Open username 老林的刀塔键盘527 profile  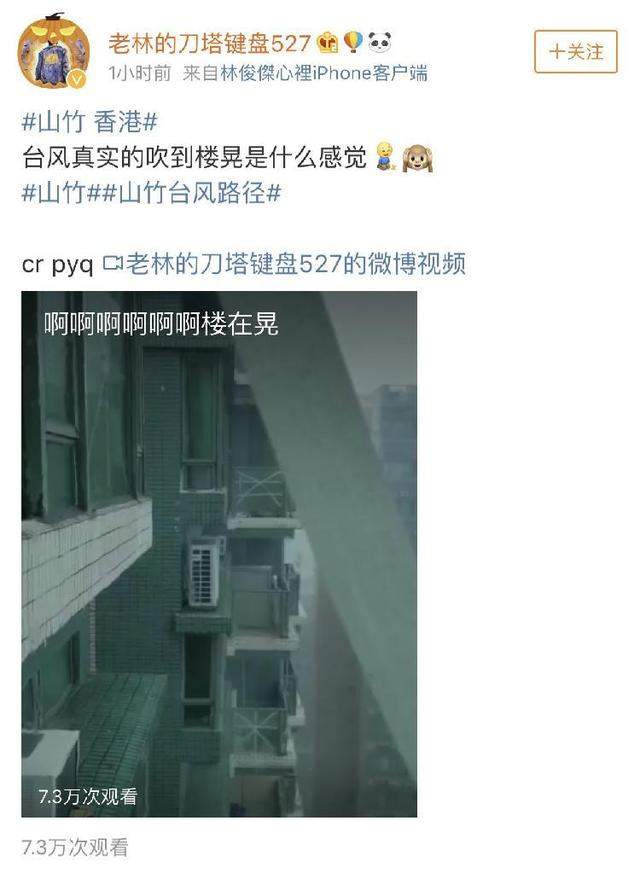click(x=209, y=43)
